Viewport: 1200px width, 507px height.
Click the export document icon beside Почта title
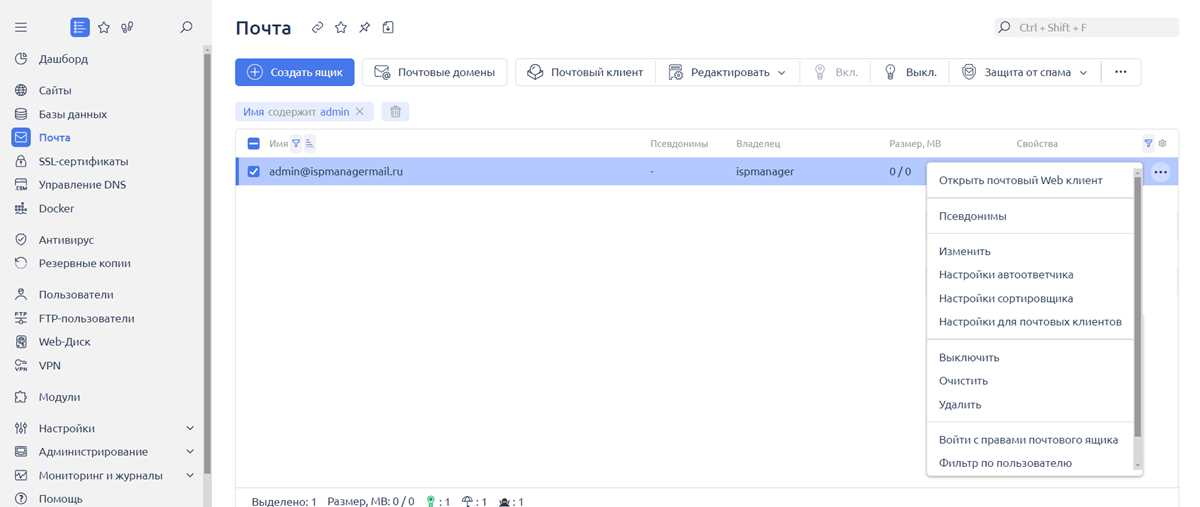coord(388,28)
